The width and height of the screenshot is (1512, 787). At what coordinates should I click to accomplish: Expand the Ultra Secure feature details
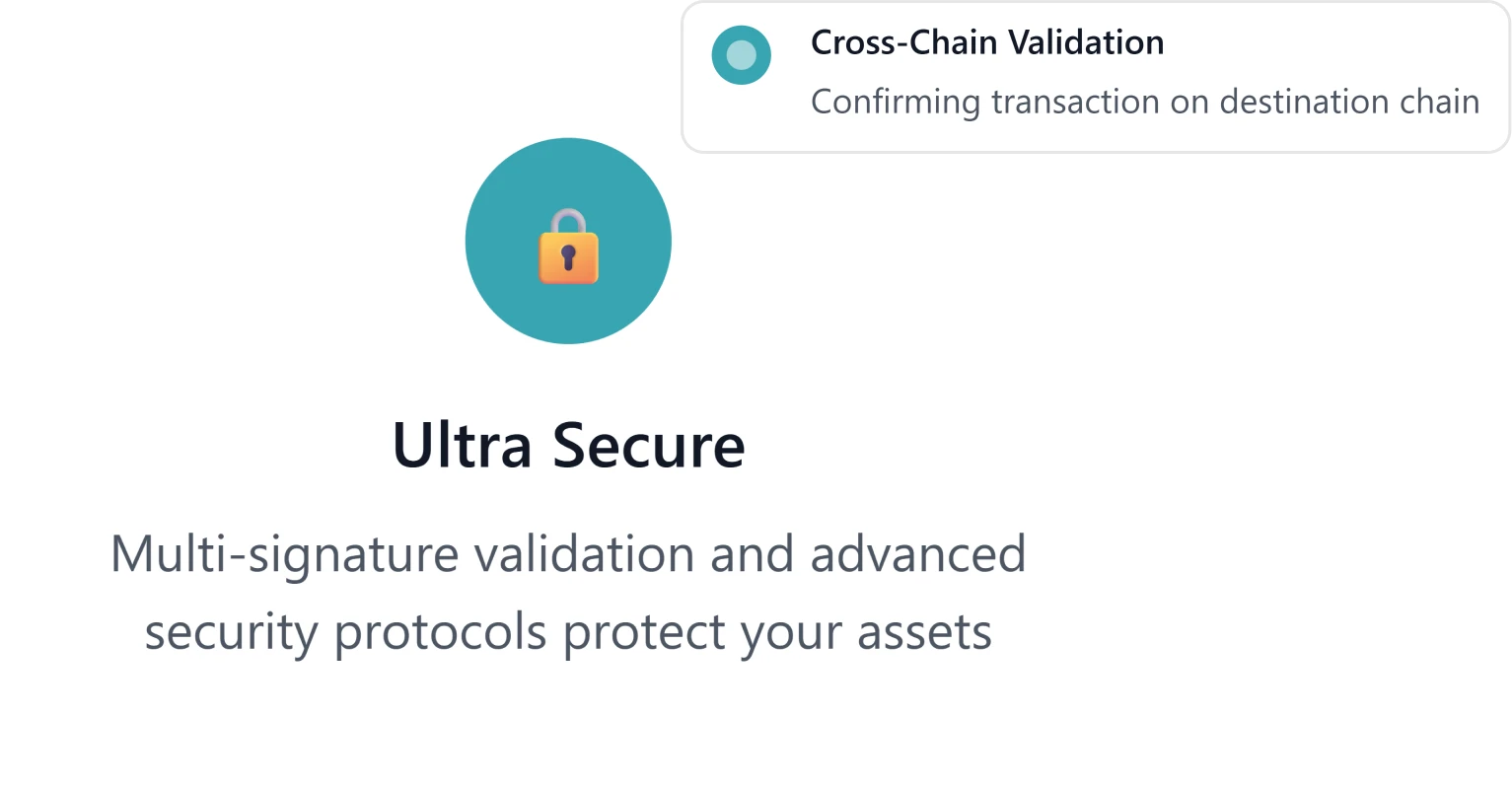569,446
